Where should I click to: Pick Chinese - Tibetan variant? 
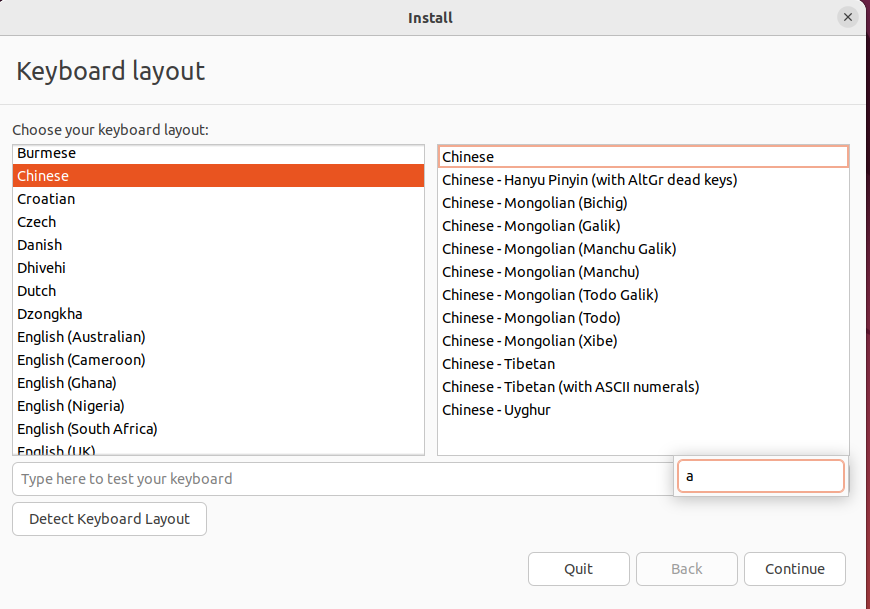pos(643,364)
